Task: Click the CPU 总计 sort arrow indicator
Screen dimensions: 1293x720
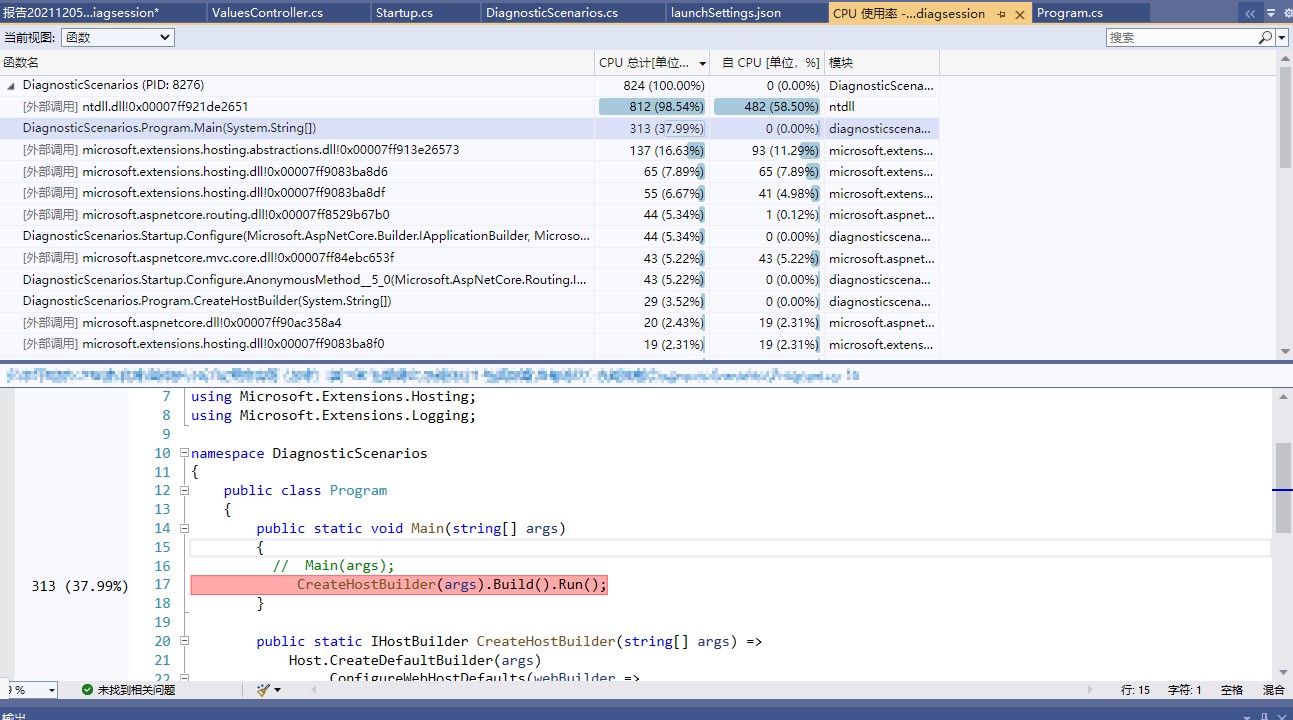Action: (702, 63)
